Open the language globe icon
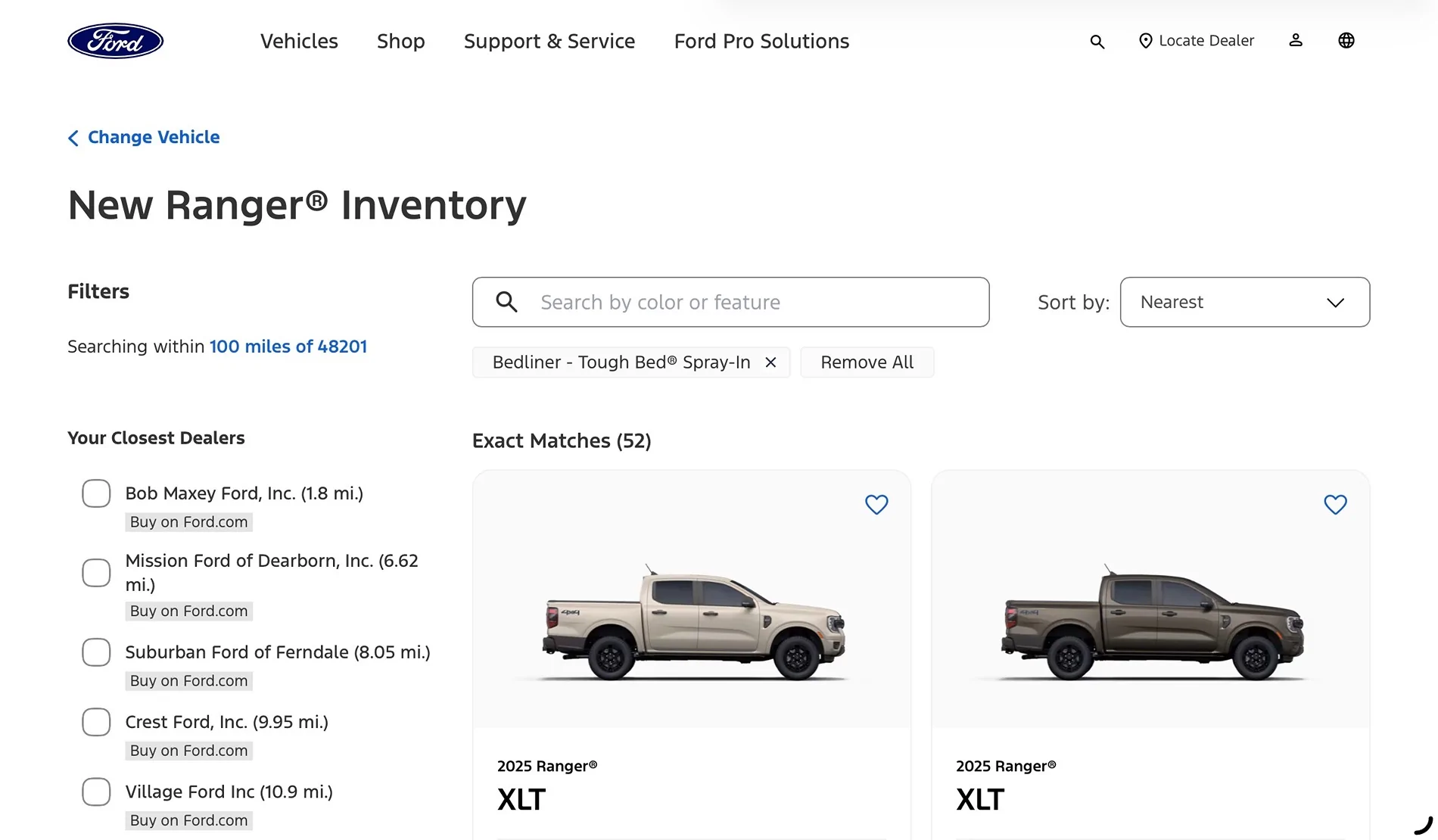 [1346, 40]
